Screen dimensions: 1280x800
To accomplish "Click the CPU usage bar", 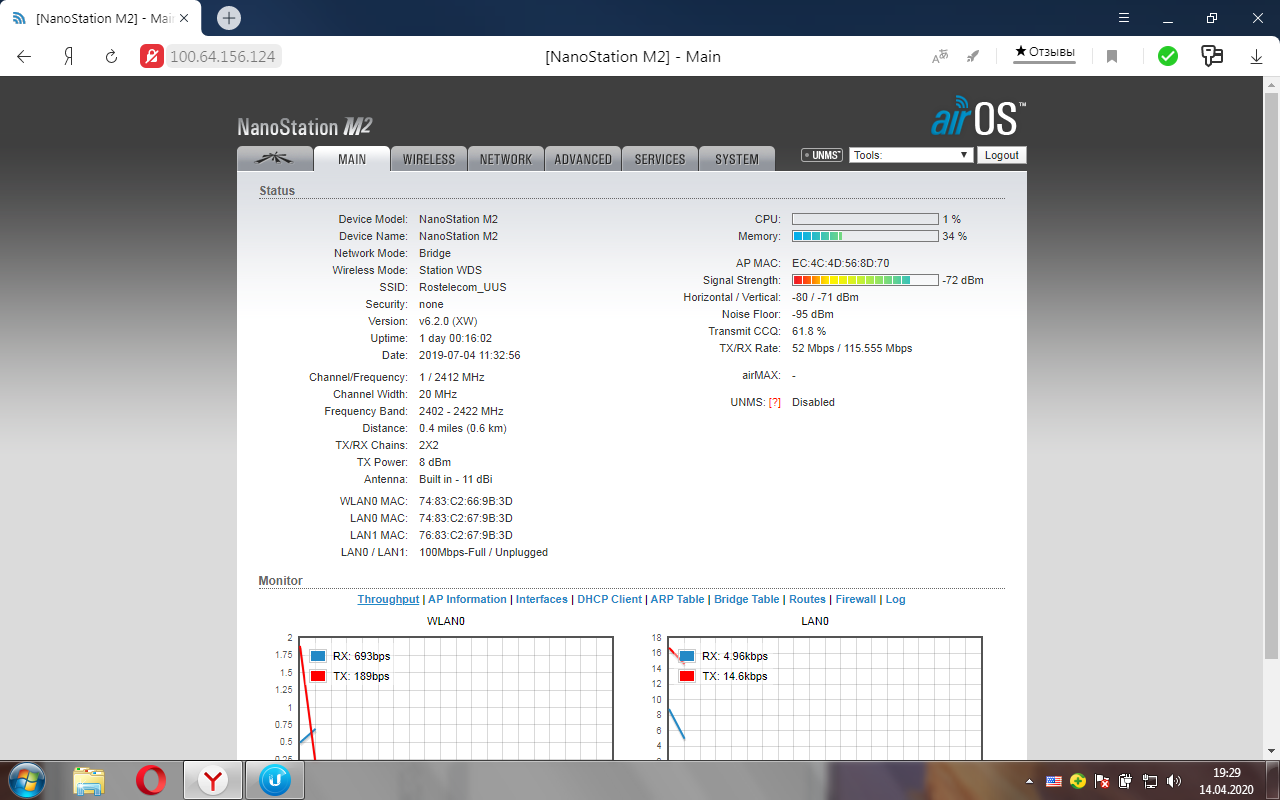I will tap(865, 219).
